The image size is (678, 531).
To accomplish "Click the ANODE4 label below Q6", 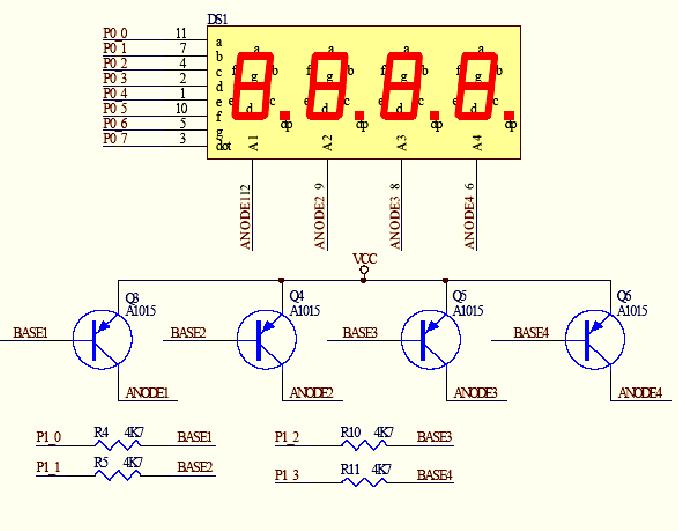I will tap(640, 393).
